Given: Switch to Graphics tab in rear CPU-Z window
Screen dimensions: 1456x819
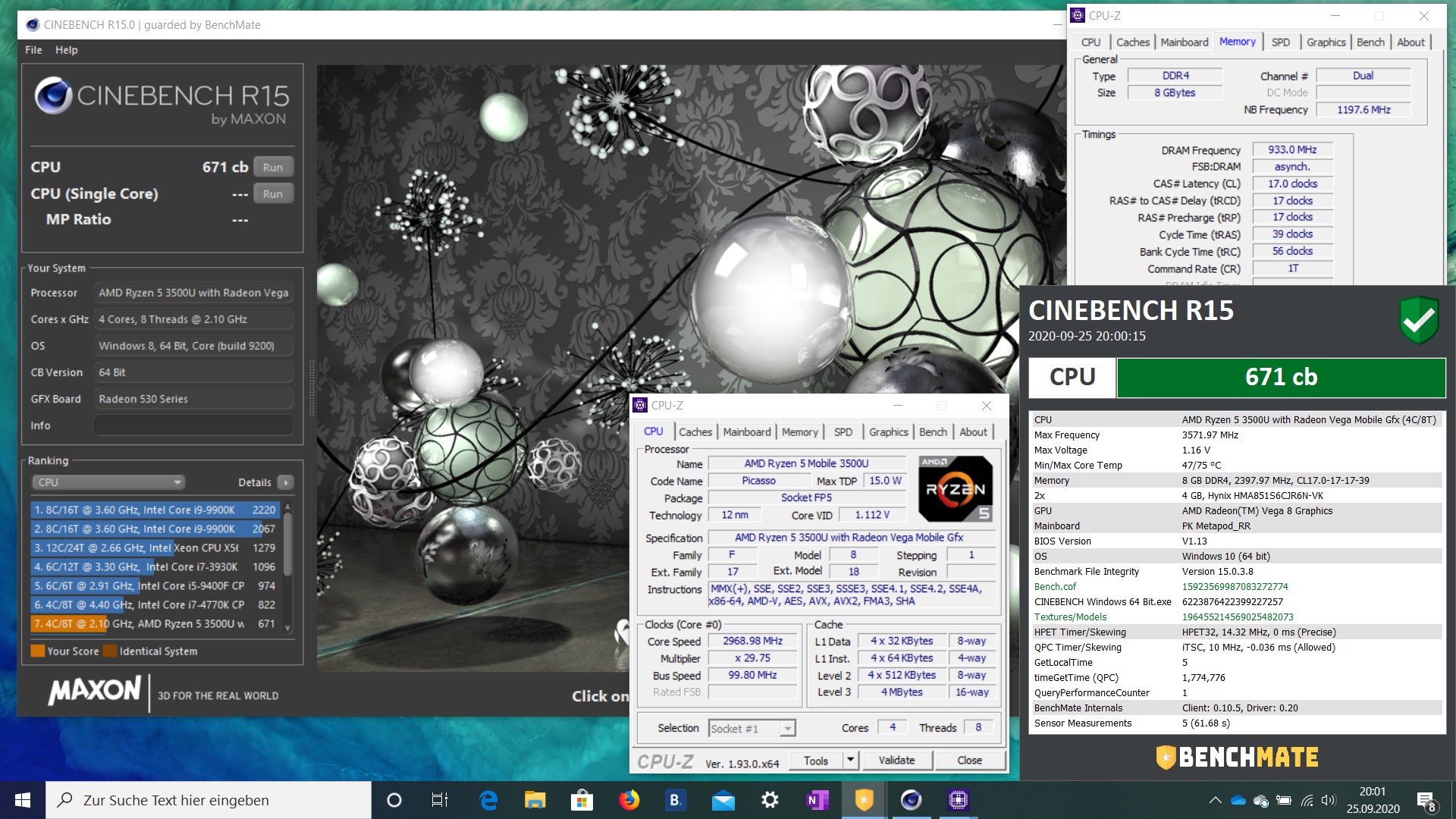Looking at the screenshot, I should 1326,42.
